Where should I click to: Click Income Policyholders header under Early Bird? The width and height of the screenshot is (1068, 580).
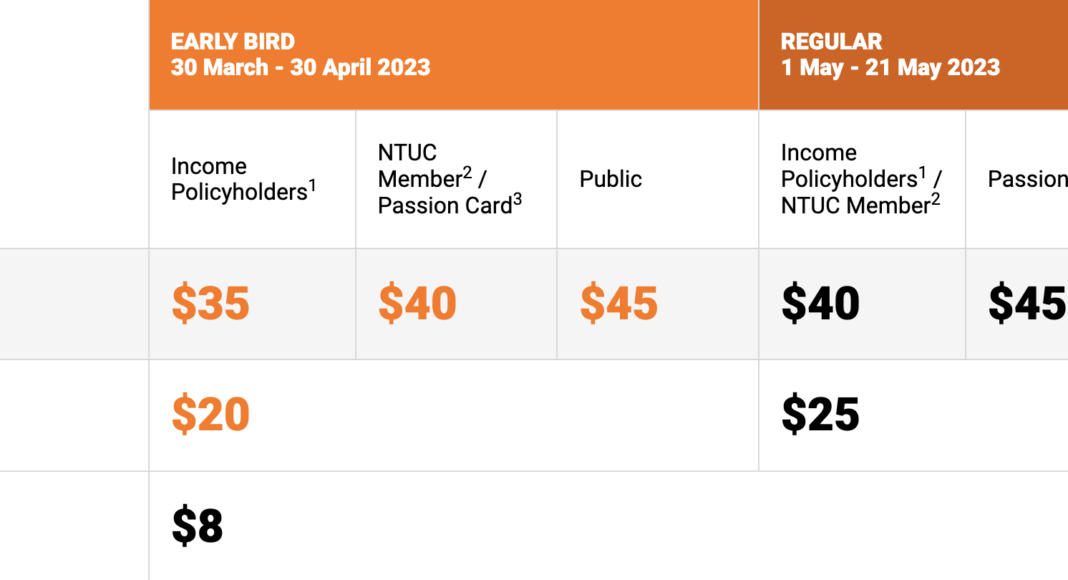tap(240, 179)
